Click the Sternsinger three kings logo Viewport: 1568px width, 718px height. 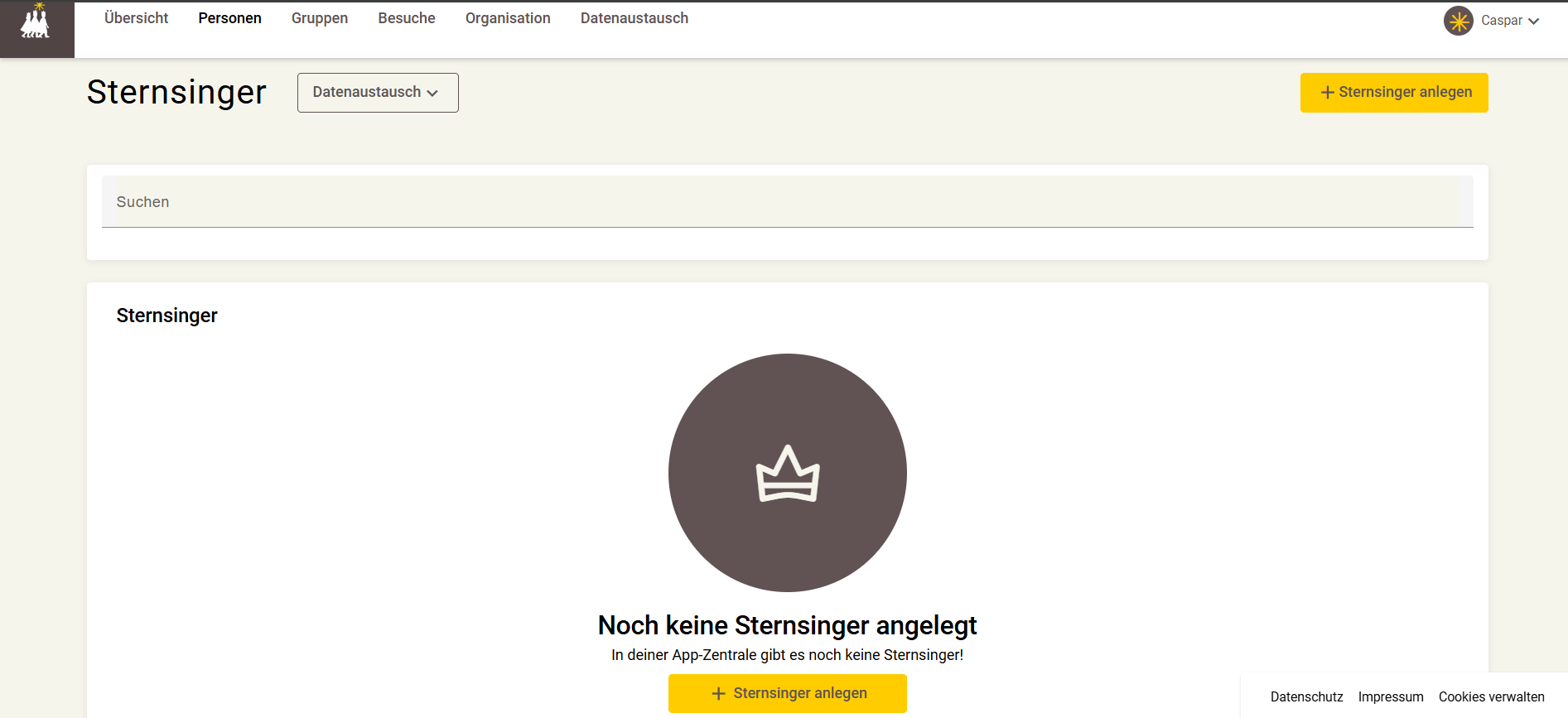pyautogui.click(x=36, y=22)
